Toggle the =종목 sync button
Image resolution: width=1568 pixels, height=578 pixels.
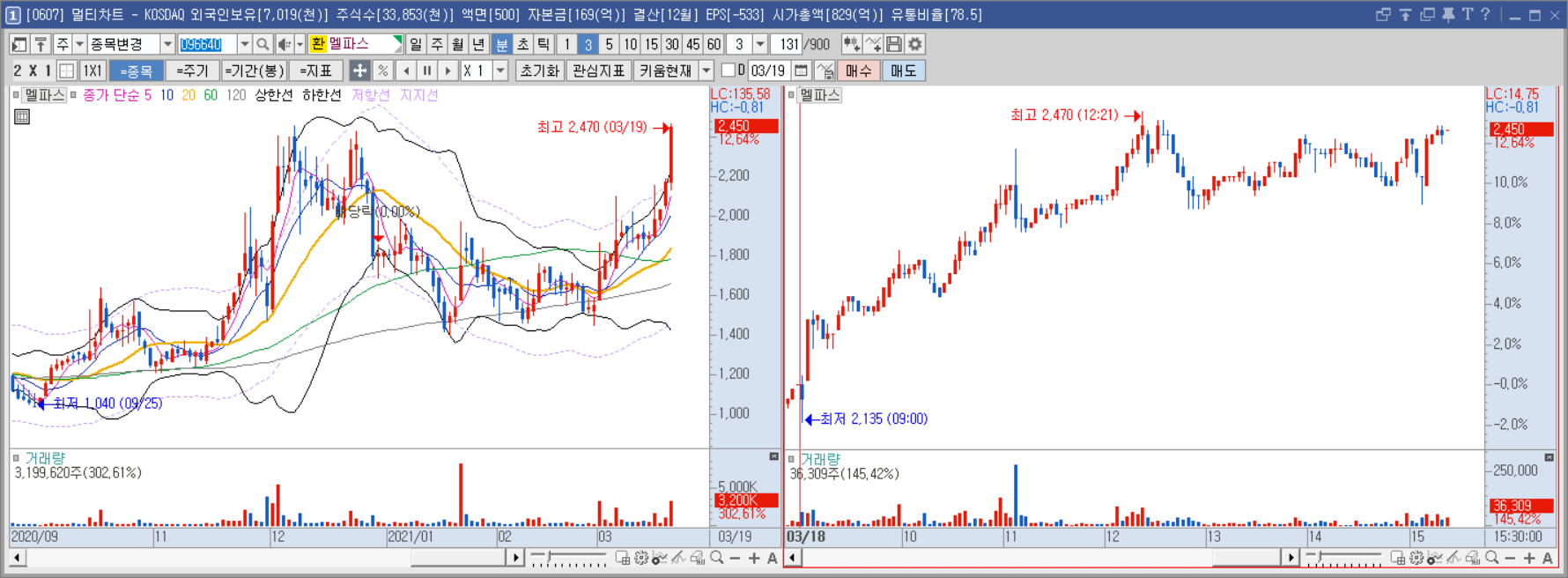(x=137, y=70)
